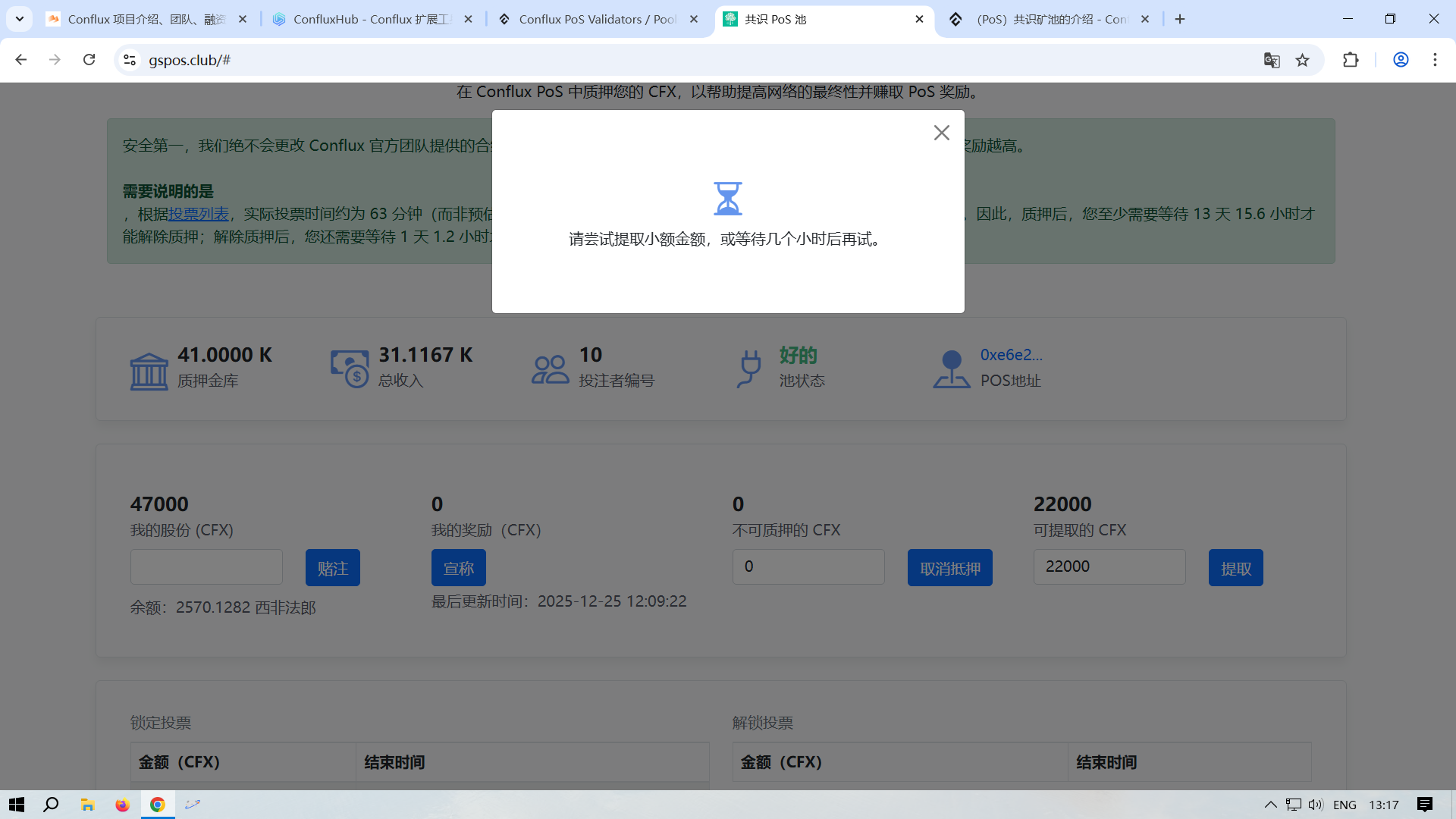The image size is (1456, 819).
Task: Switch to ConfluxHub tab
Action: (x=372, y=19)
